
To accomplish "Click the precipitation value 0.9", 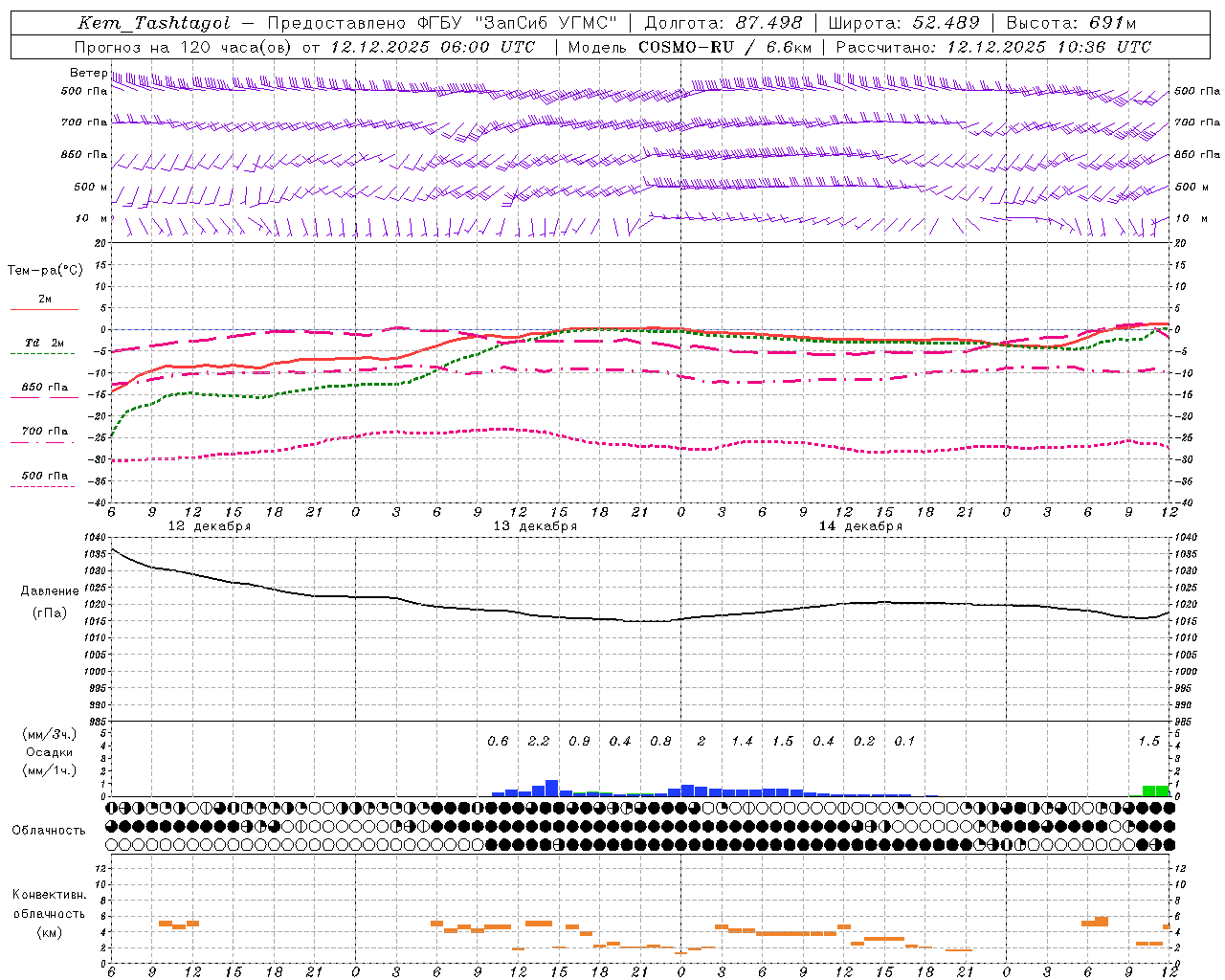I will (x=579, y=741).
